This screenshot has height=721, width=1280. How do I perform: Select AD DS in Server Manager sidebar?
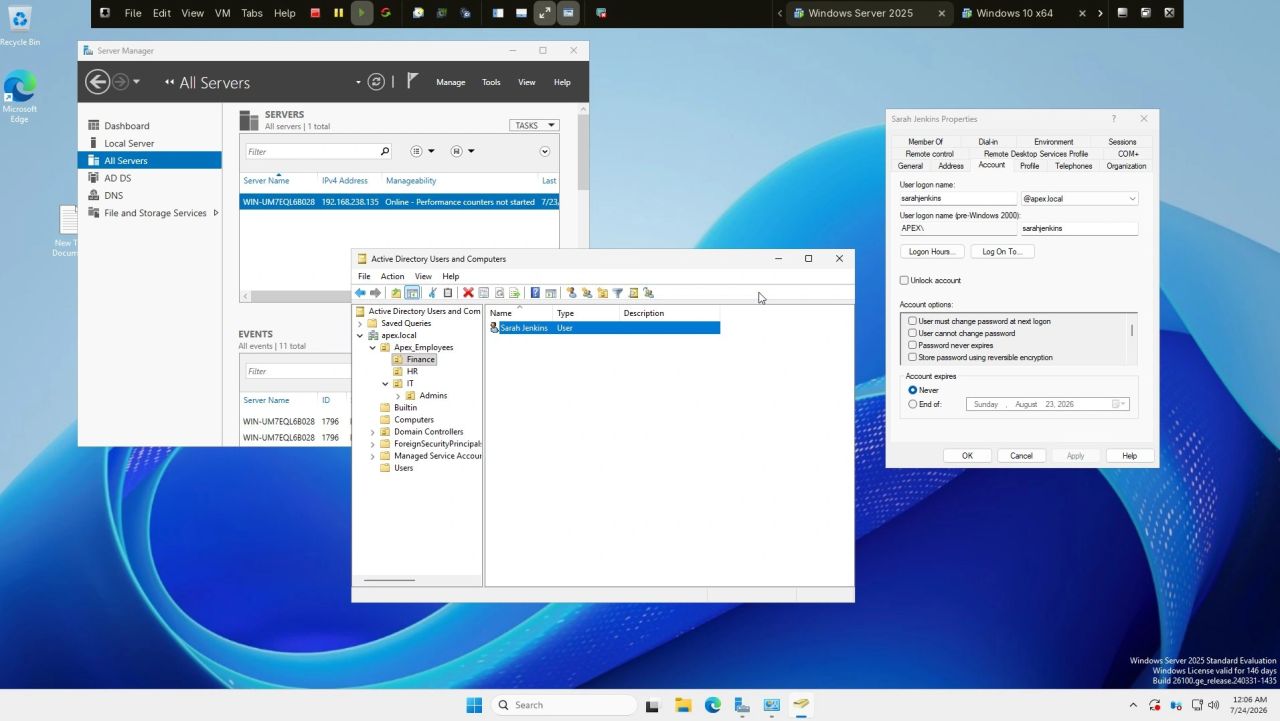[x=118, y=178]
